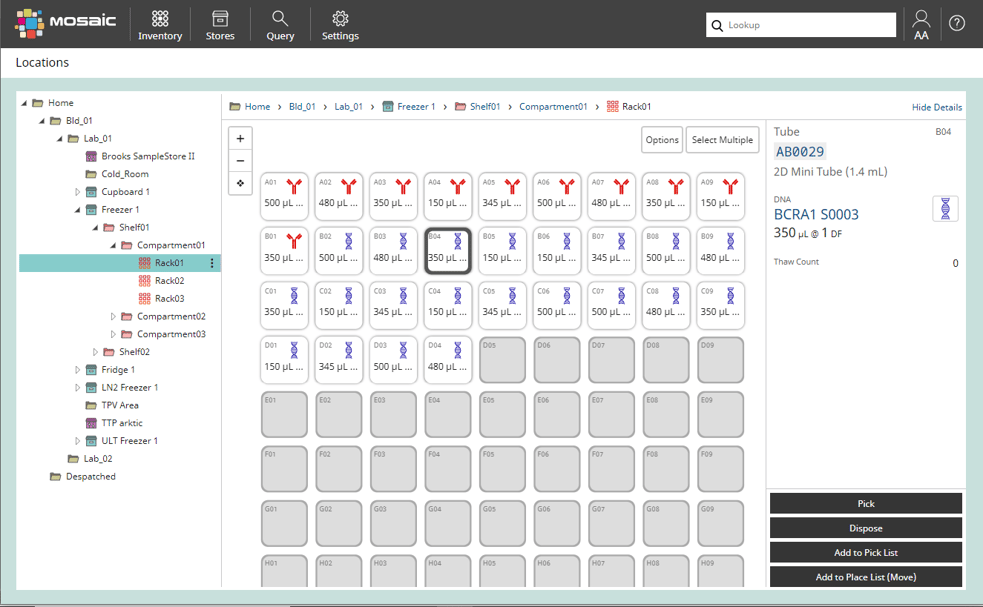Expand Compartment02 in the tree
Screen dimensions: 983x607
coord(111,315)
